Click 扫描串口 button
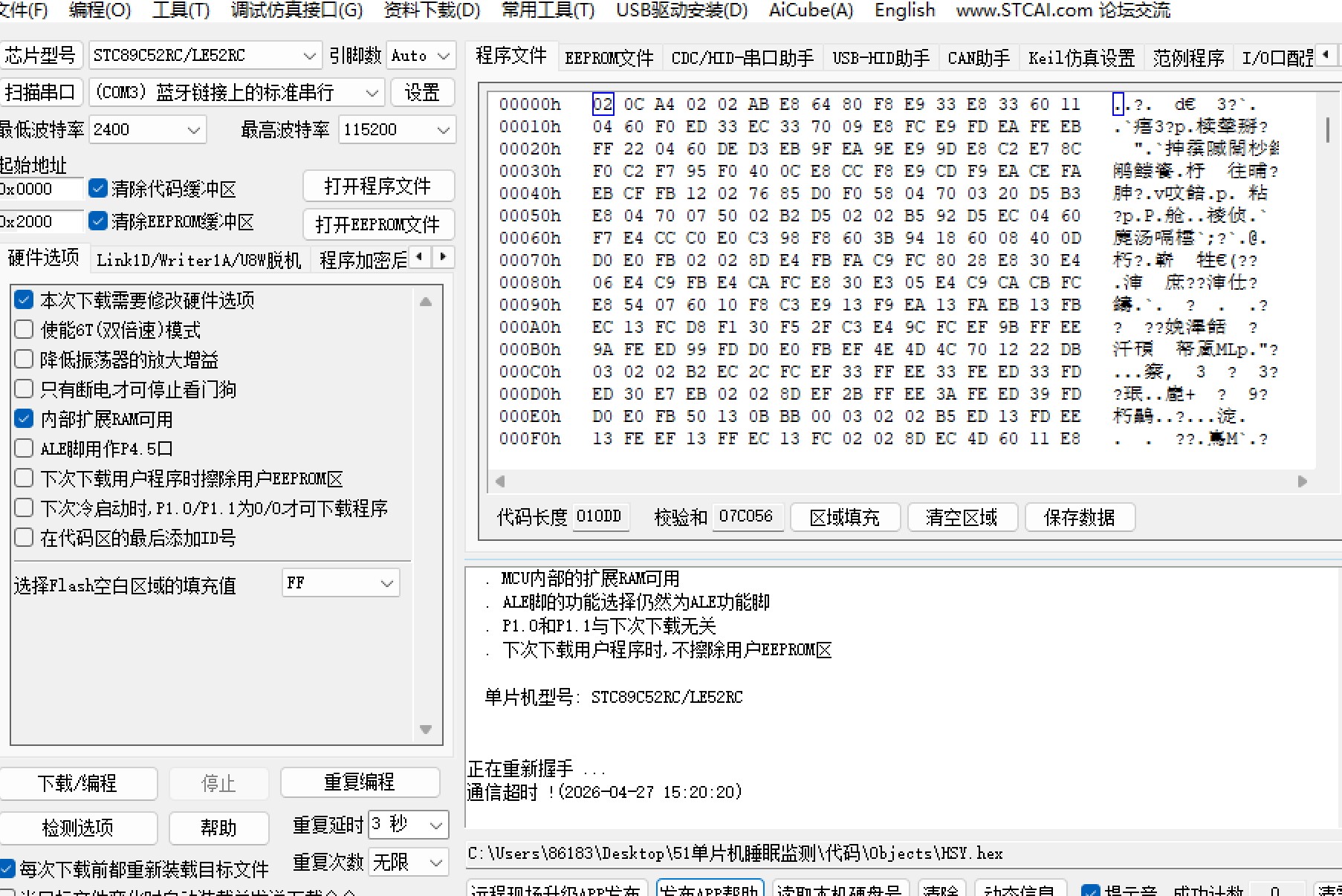Image resolution: width=1342 pixels, height=896 pixels. coord(40,92)
